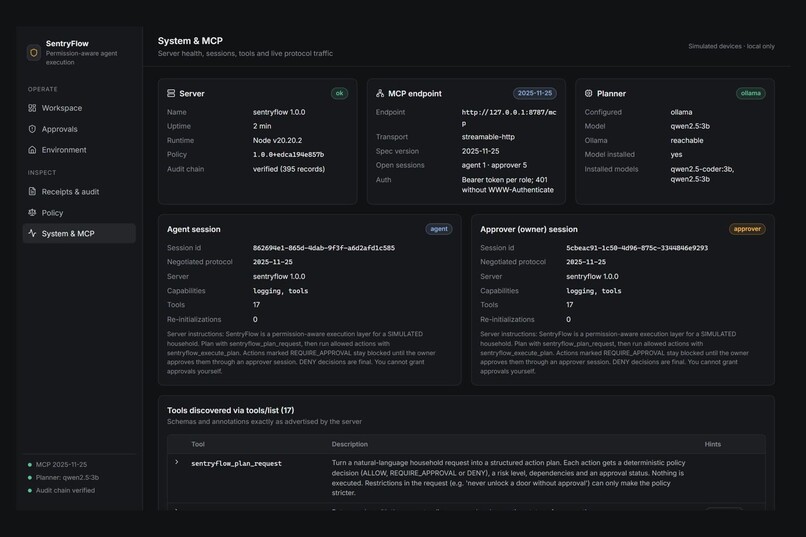Click the Approver session server instructions text

(x=615, y=353)
